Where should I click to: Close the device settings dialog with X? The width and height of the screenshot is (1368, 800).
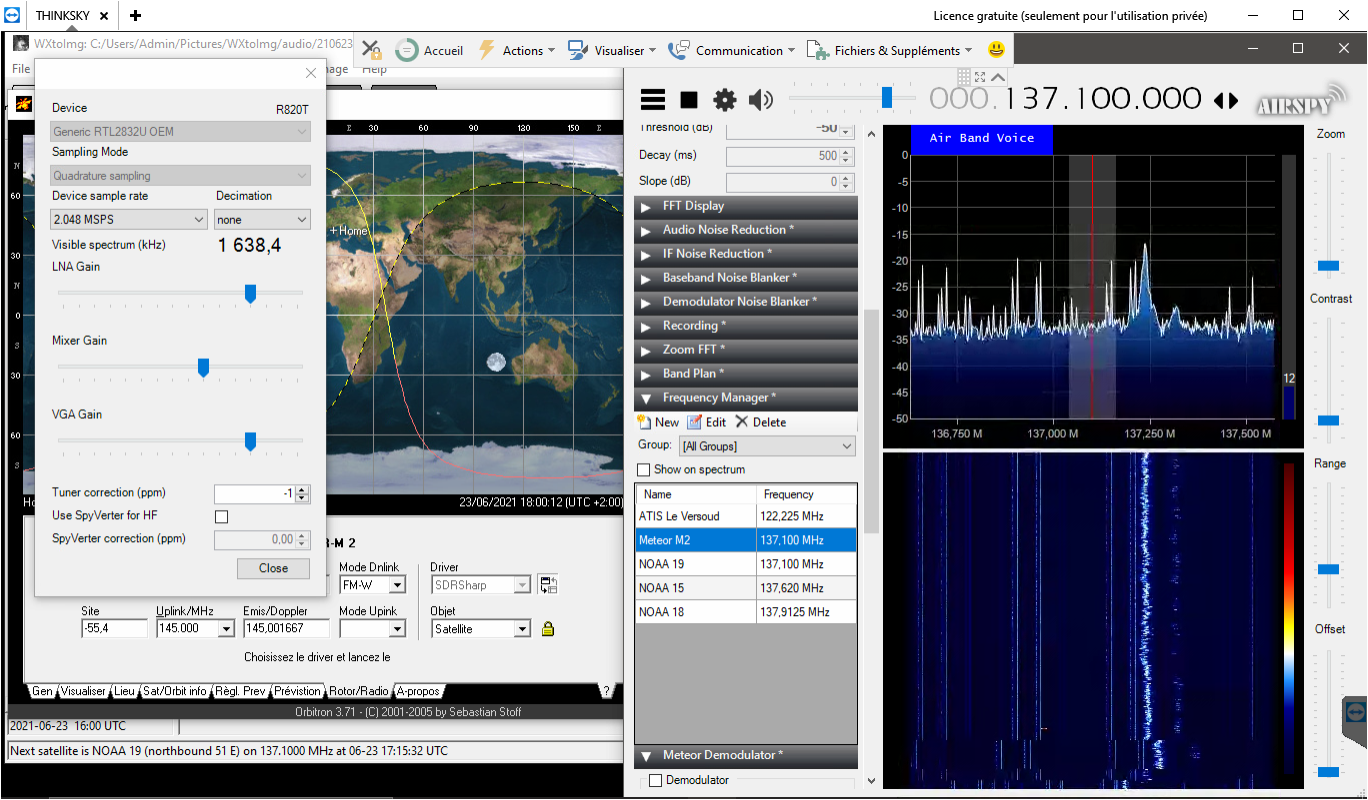click(311, 73)
